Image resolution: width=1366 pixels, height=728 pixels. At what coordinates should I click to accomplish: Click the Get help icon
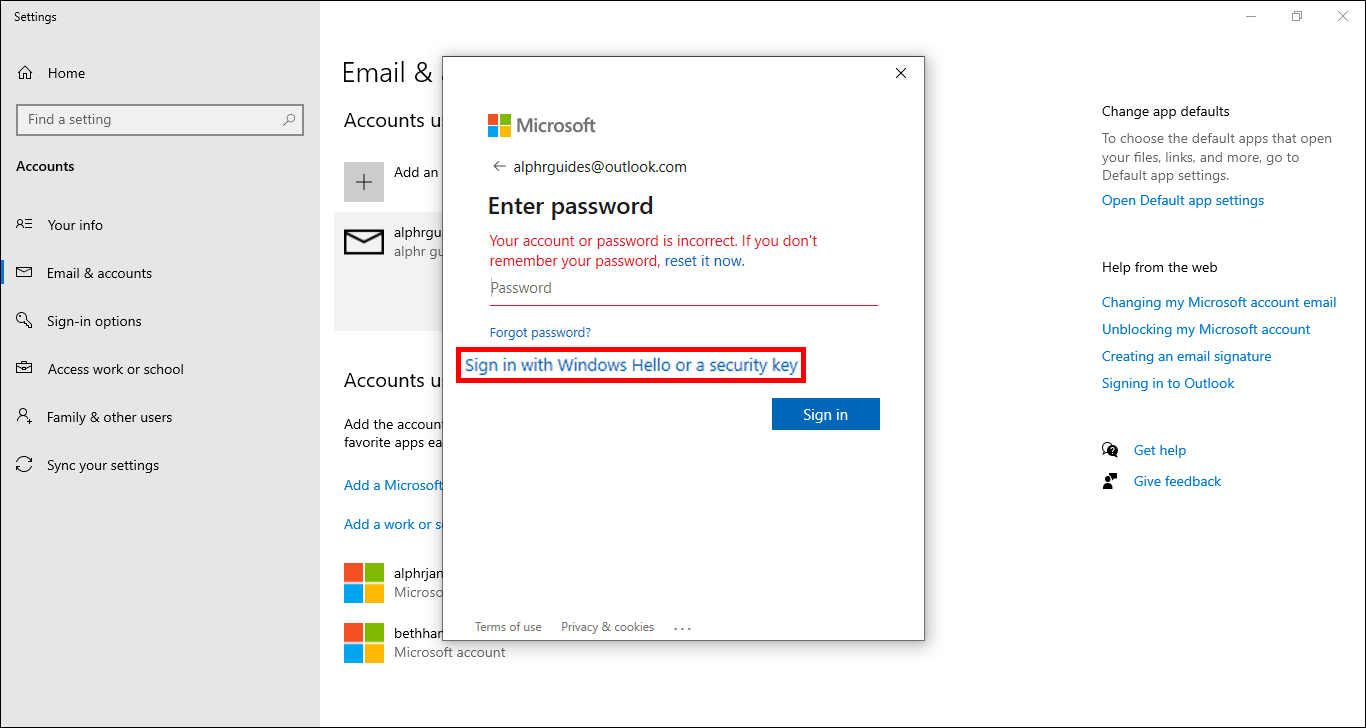(x=1111, y=449)
